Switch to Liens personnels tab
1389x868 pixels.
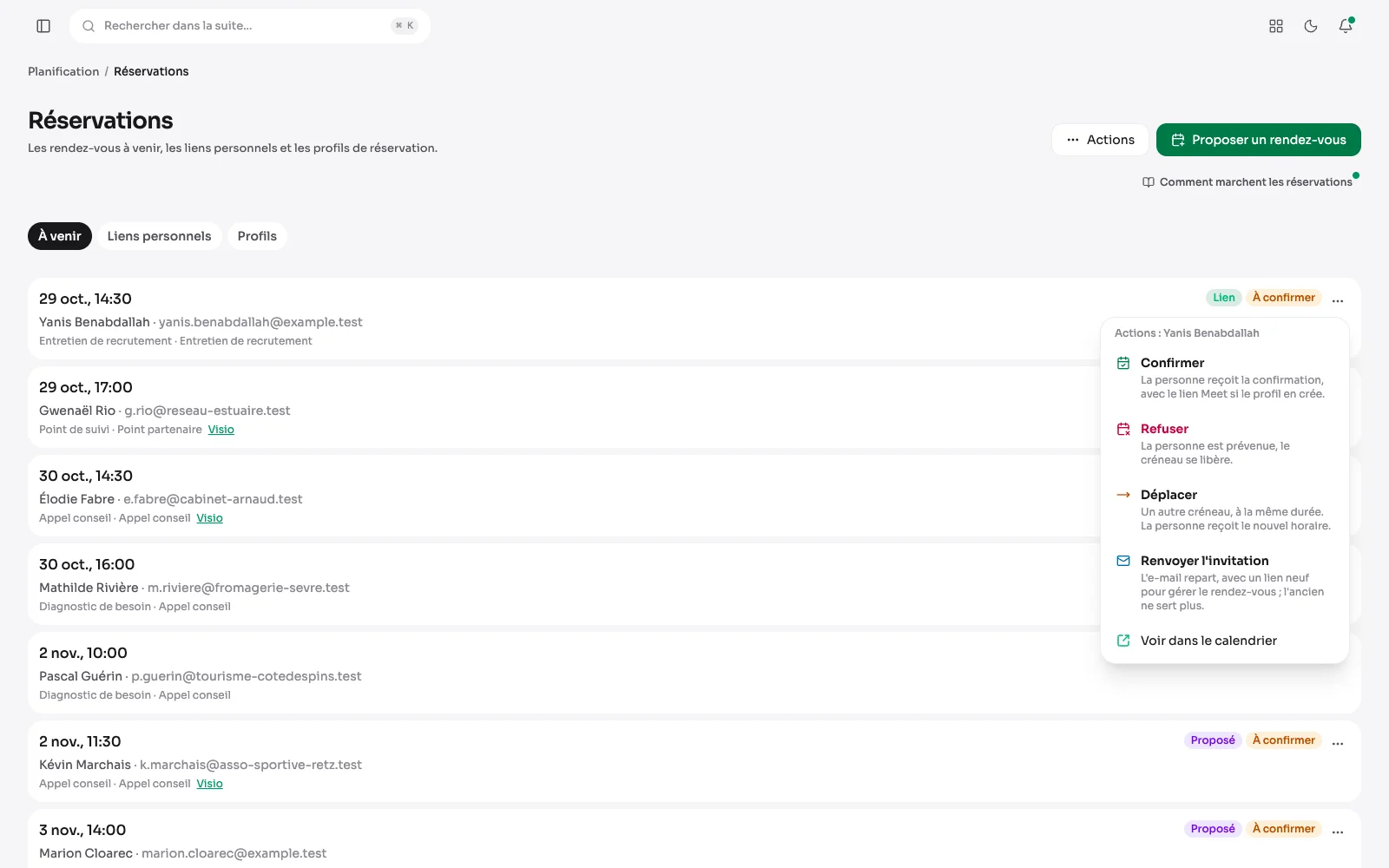(159, 236)
